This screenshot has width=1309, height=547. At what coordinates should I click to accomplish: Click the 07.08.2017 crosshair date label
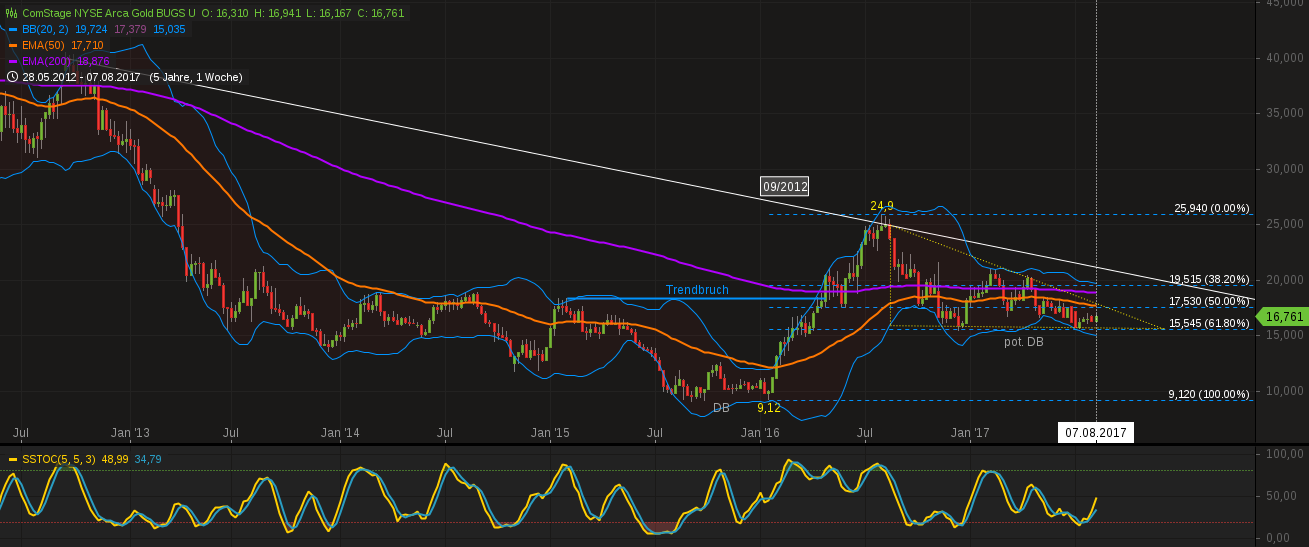pyautogui.click(x=1095, y=433)
